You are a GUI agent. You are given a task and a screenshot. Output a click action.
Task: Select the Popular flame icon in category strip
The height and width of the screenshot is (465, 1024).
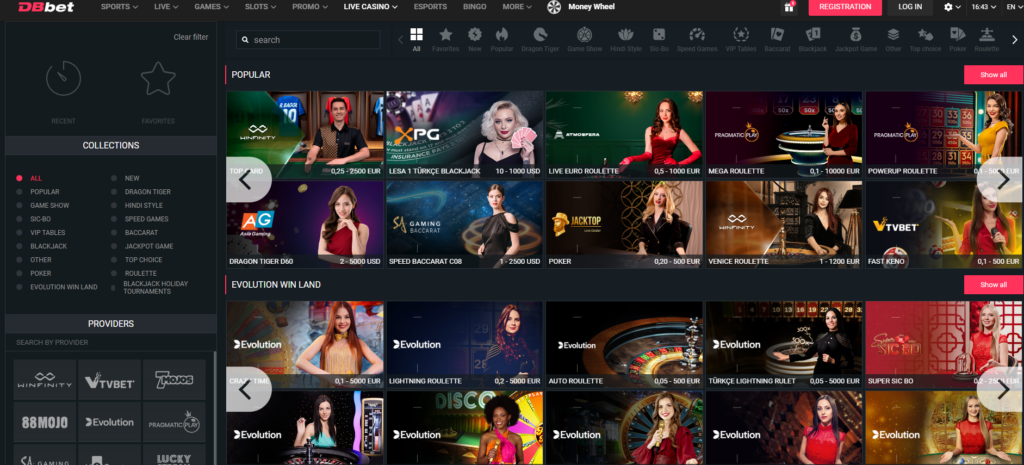(502, 35)
